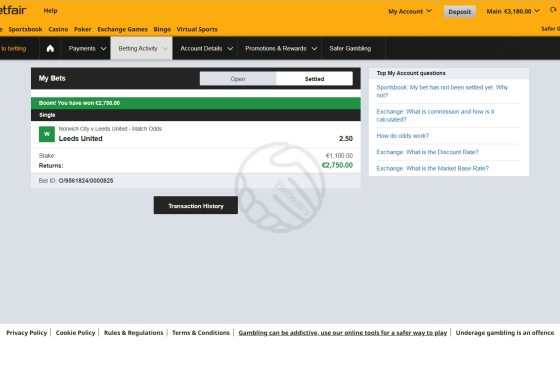Open 'What is the Discount Rate?' question
The image size is (560, 375).
click(427, 152)
